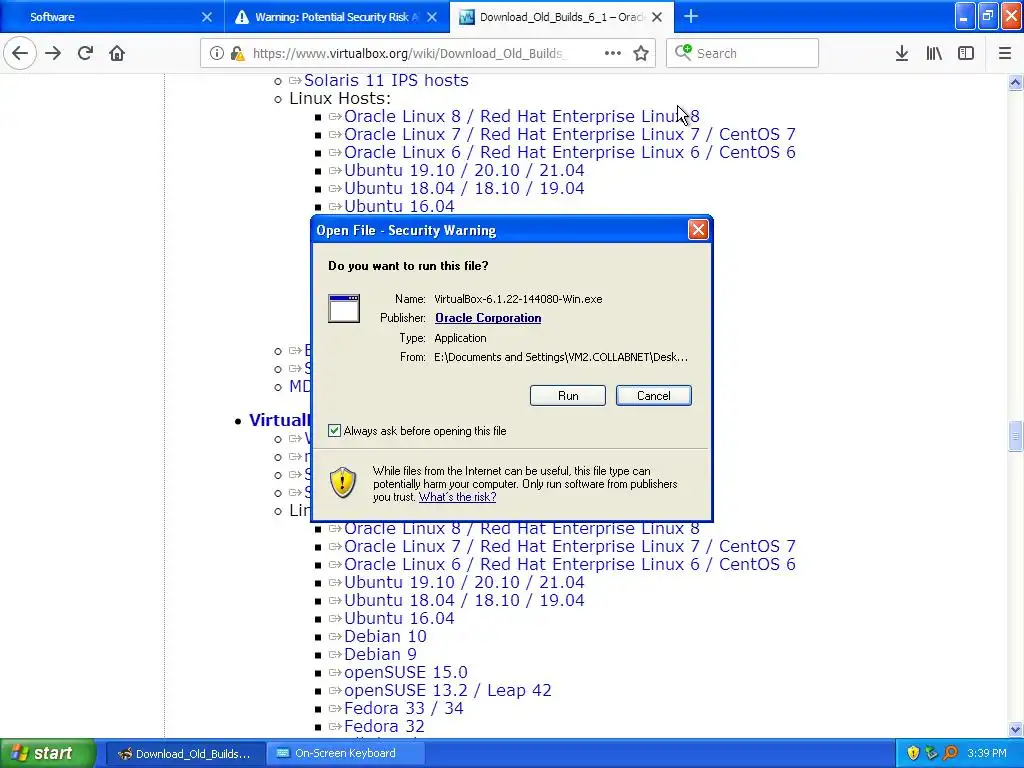1024x768 pixels.
Task: Click inside the Search box
Action: tap(743, 53)
